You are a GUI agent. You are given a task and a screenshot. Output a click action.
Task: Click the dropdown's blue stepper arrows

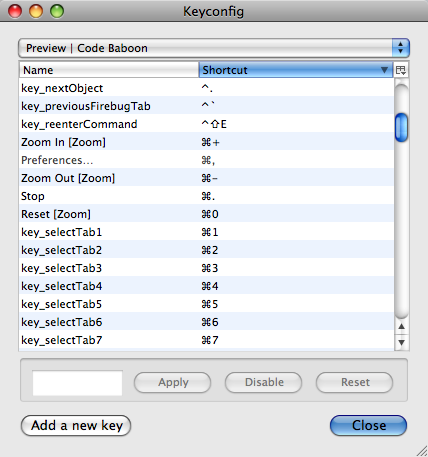tap(400, 48)
